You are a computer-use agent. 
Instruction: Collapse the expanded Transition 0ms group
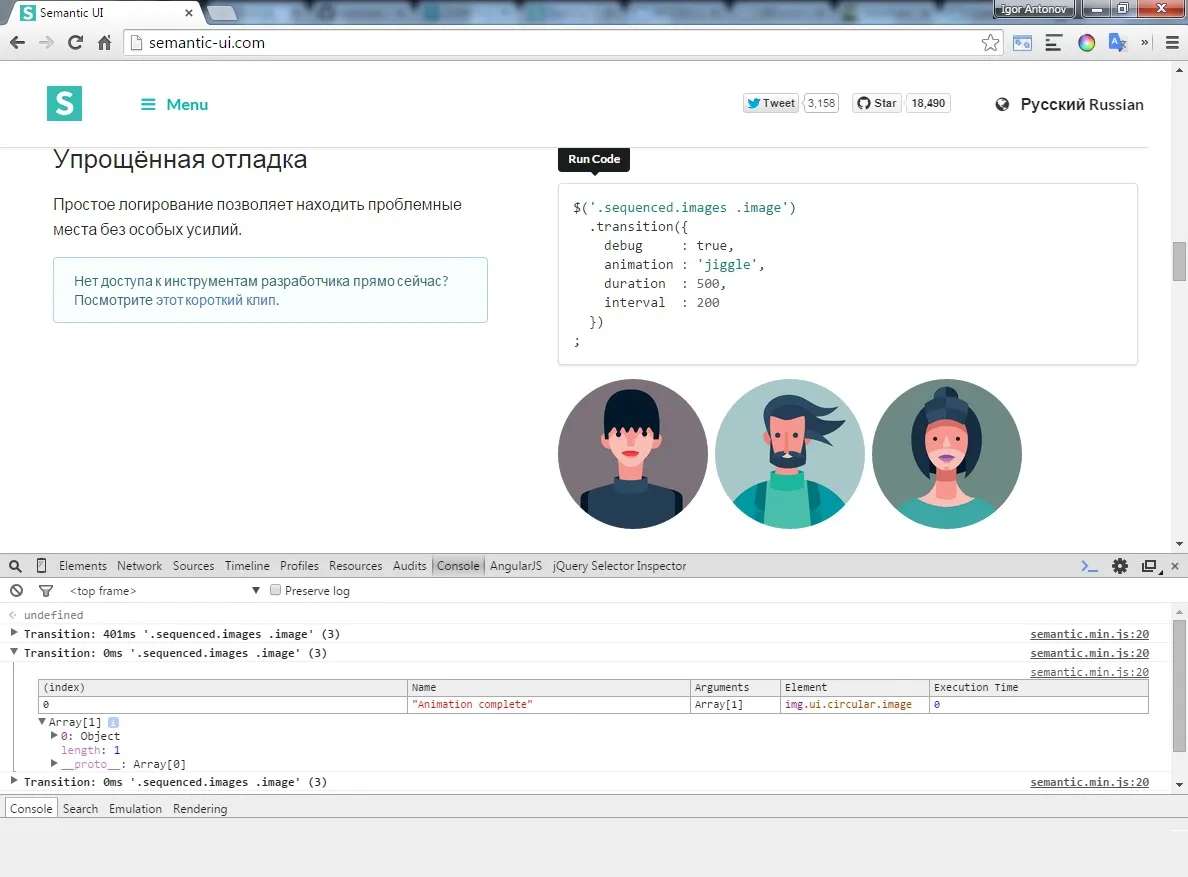click(14, 651)
